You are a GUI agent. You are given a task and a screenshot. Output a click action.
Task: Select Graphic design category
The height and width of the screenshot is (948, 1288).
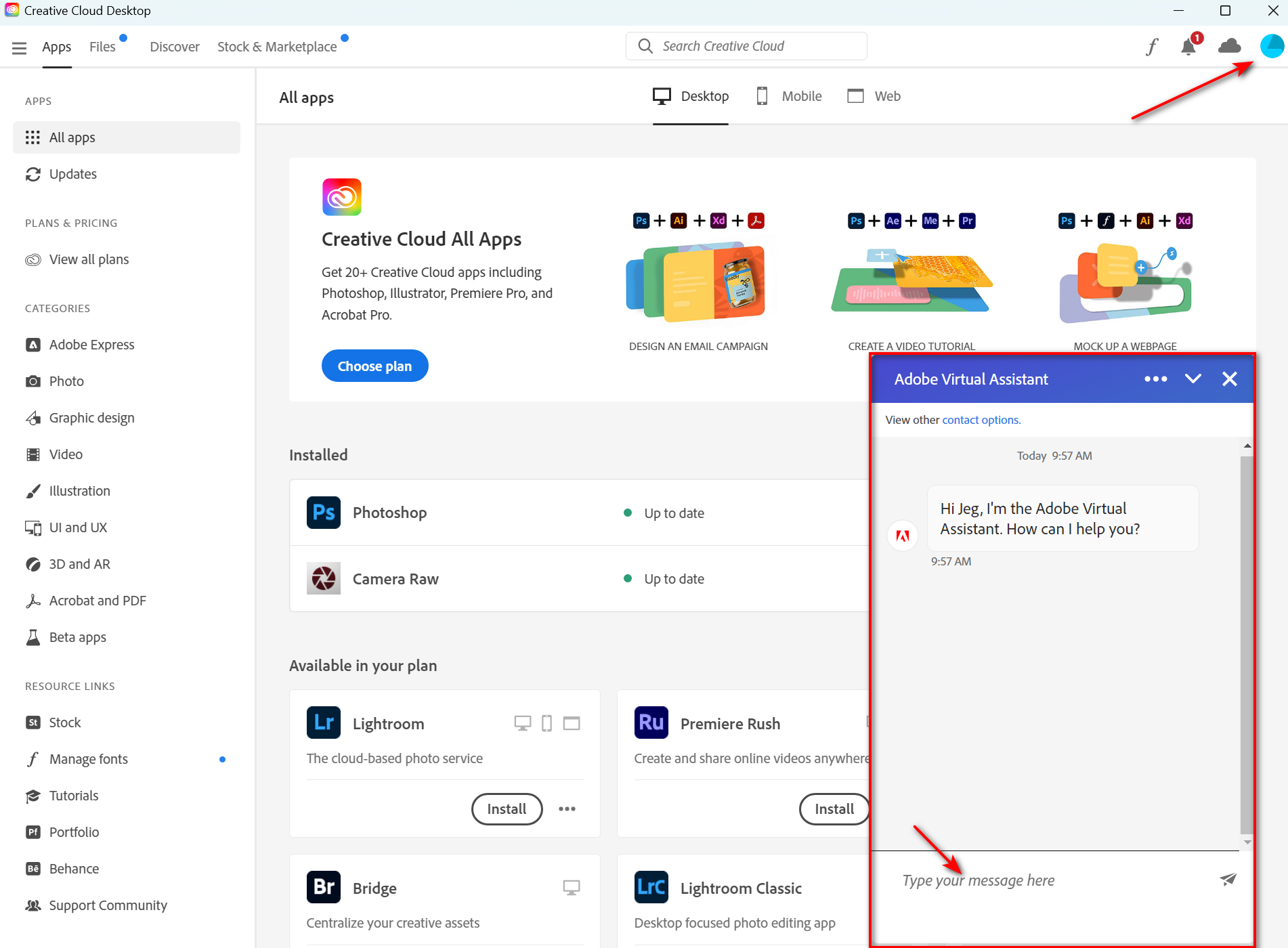(x=127, y=418)
